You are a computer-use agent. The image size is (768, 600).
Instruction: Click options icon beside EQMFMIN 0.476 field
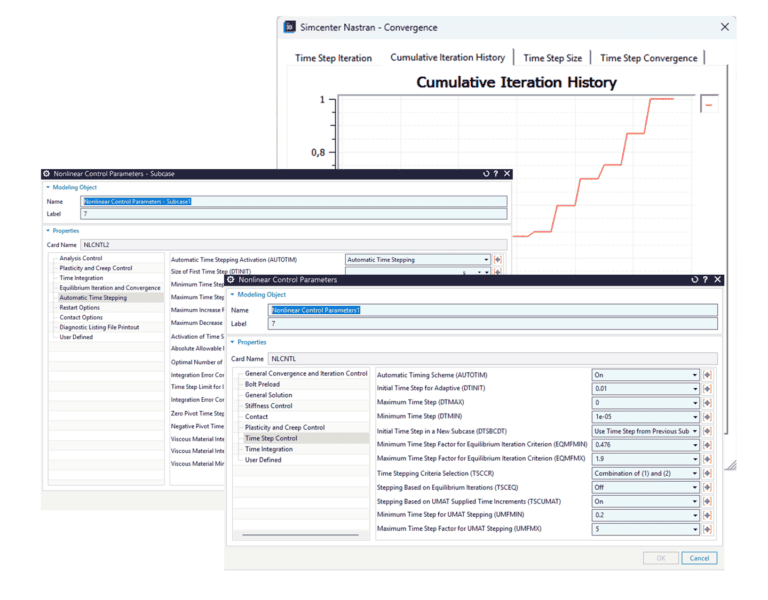click(707, 445)
